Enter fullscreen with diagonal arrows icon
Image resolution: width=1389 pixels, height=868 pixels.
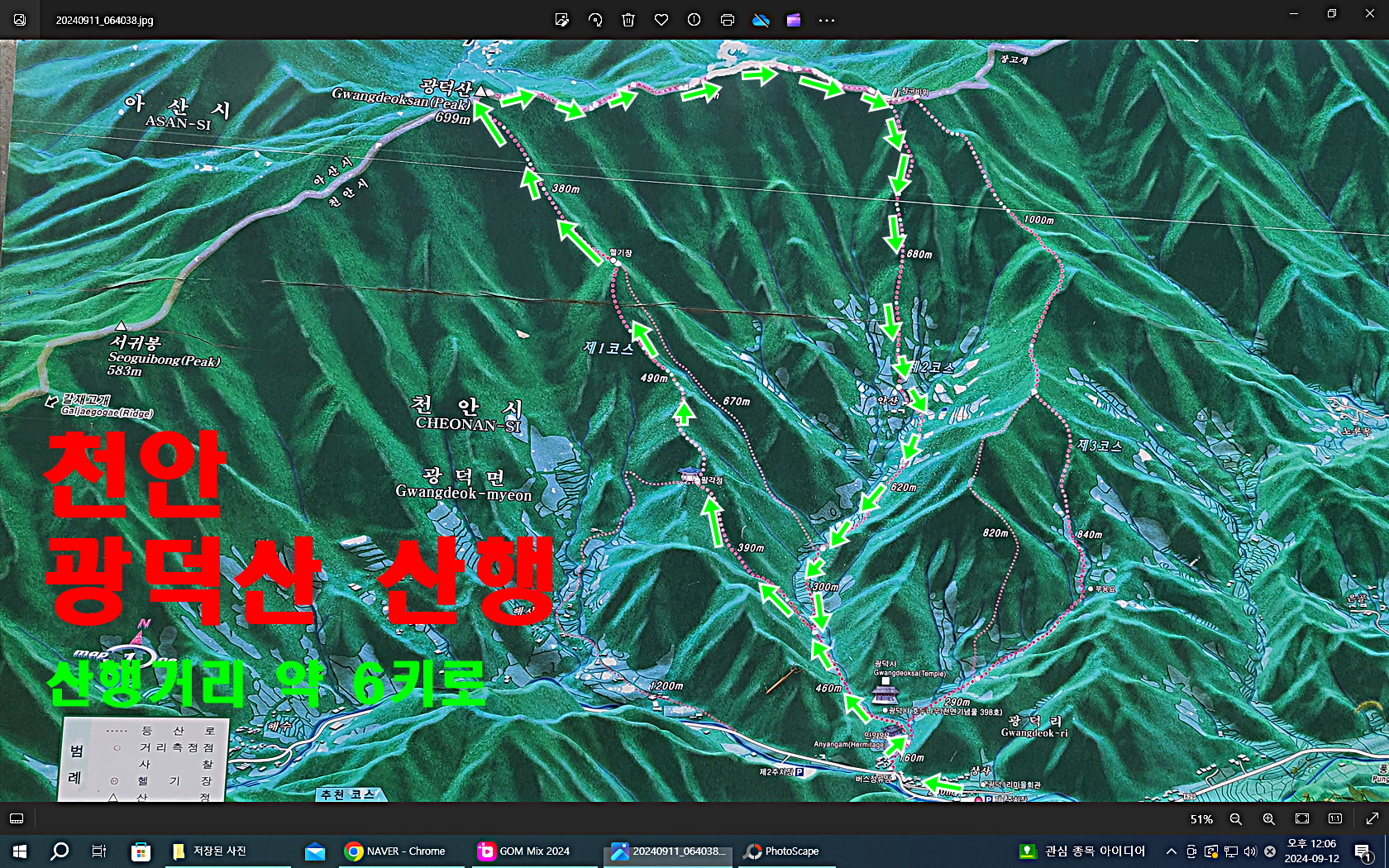click(1372, 818)
